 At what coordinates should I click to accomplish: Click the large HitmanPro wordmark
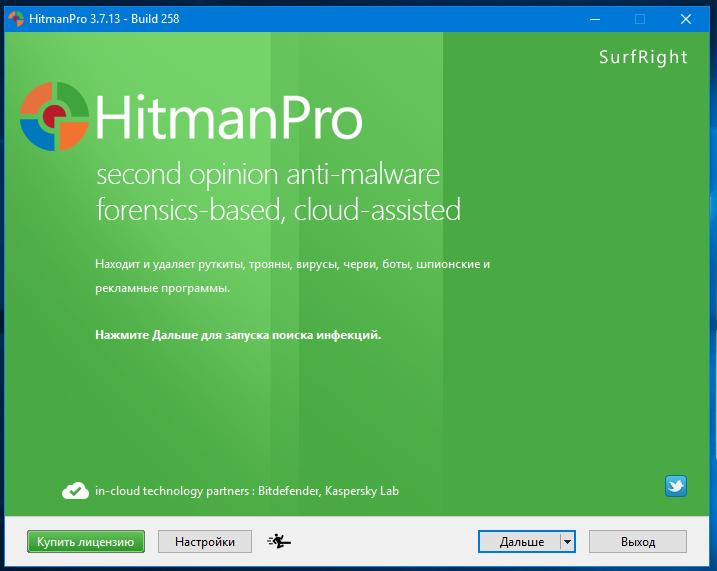[229, 117]
